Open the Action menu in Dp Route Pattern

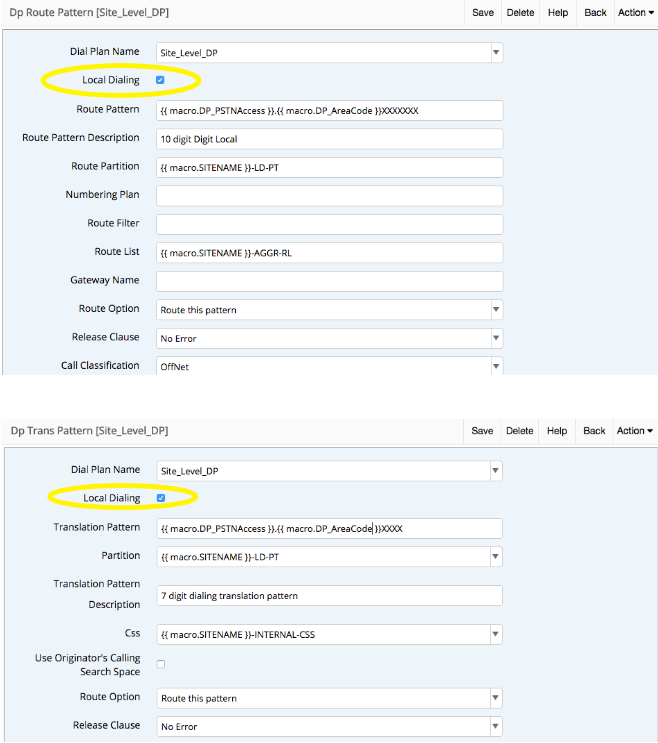coord(635,13)
